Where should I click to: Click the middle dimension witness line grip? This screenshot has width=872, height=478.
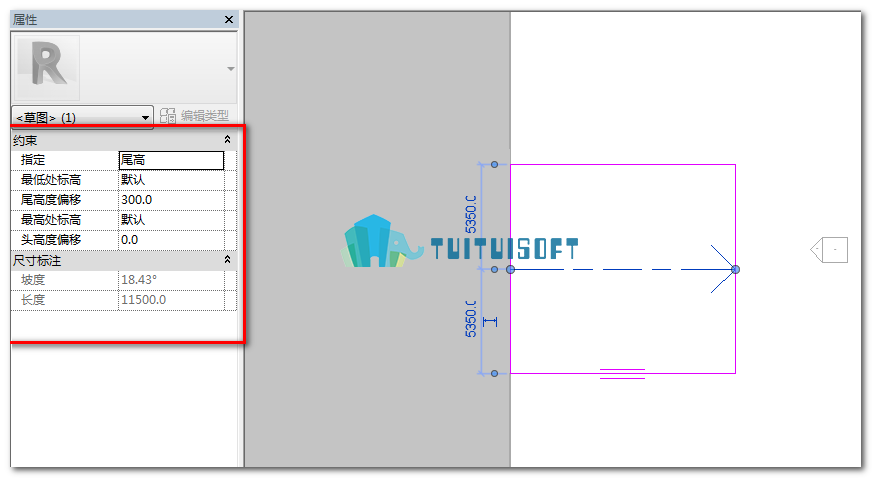tap(494, 270)
